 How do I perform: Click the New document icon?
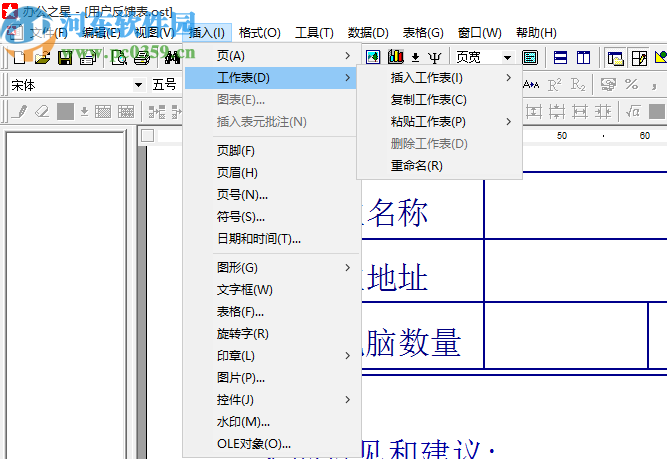(x=19, y=57)
